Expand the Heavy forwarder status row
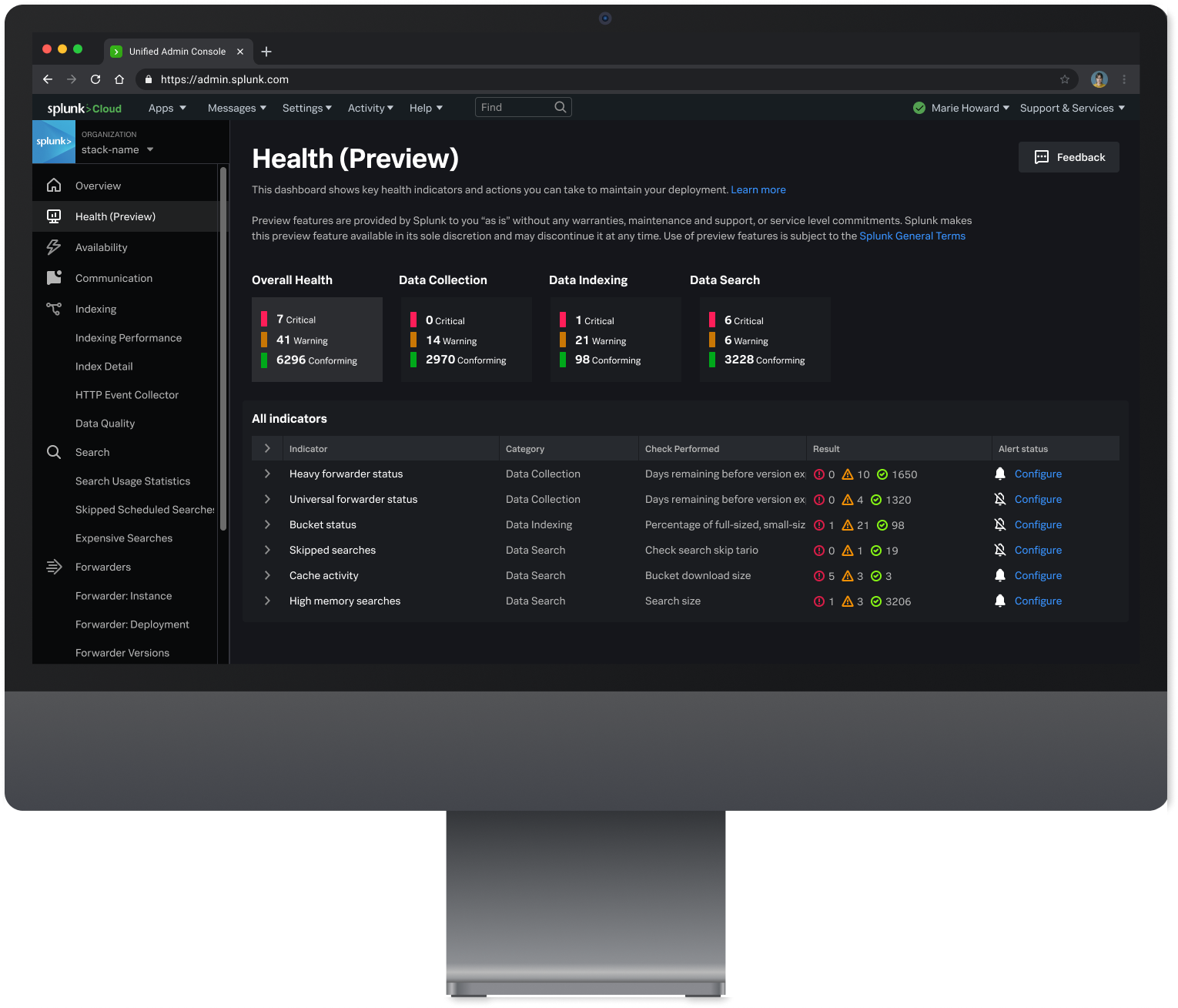Screen dimensions: 1178x1008 [x=267, y=474]
